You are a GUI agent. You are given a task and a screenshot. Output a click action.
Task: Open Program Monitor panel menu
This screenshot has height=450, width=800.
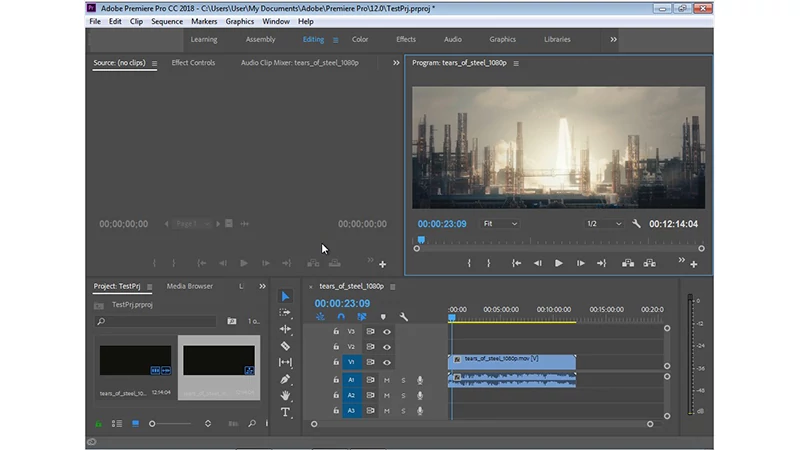tap(516, 63)
